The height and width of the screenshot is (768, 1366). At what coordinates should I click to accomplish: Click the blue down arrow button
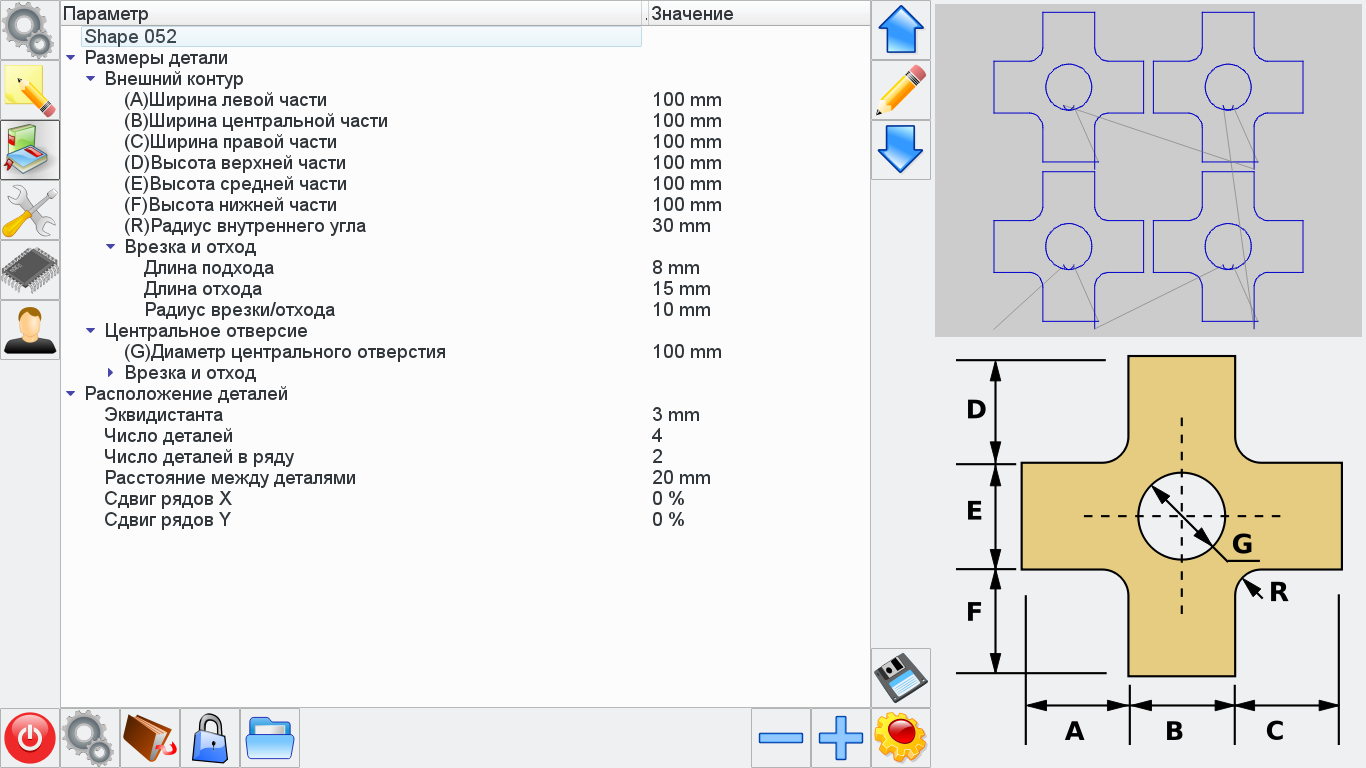pos(901,150)
